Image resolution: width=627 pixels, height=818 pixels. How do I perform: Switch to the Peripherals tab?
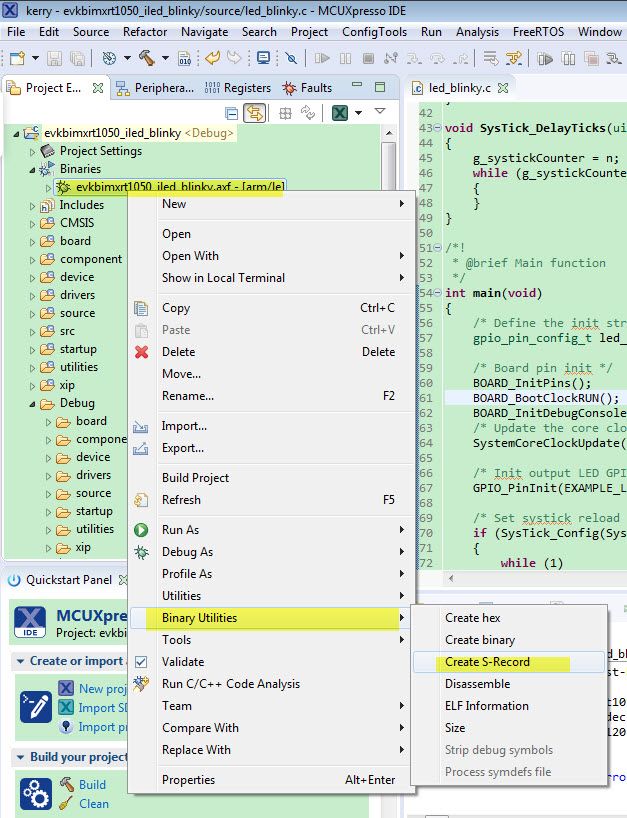tap(154, 88)
